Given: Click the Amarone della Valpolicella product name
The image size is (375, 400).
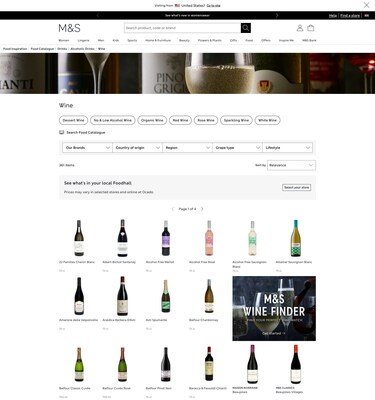Looking at the screenshot, I should [78, 320].
